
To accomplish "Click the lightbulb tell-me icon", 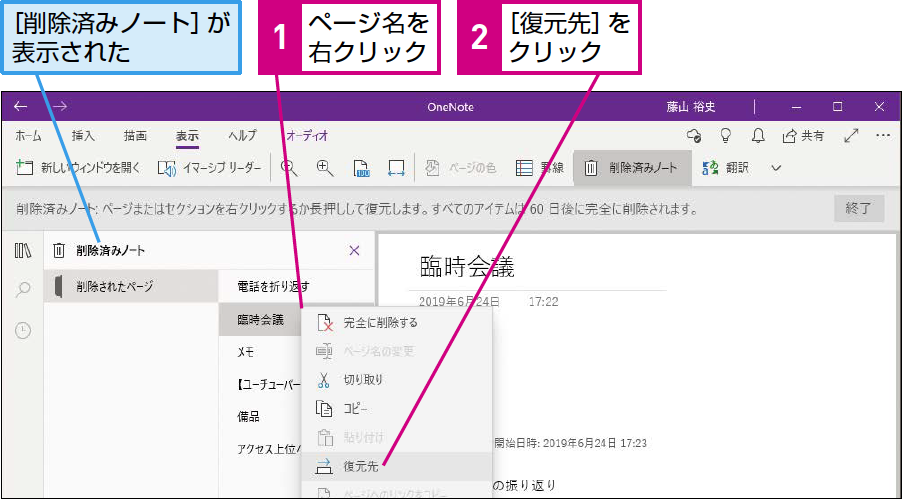I will coord(725,136).
